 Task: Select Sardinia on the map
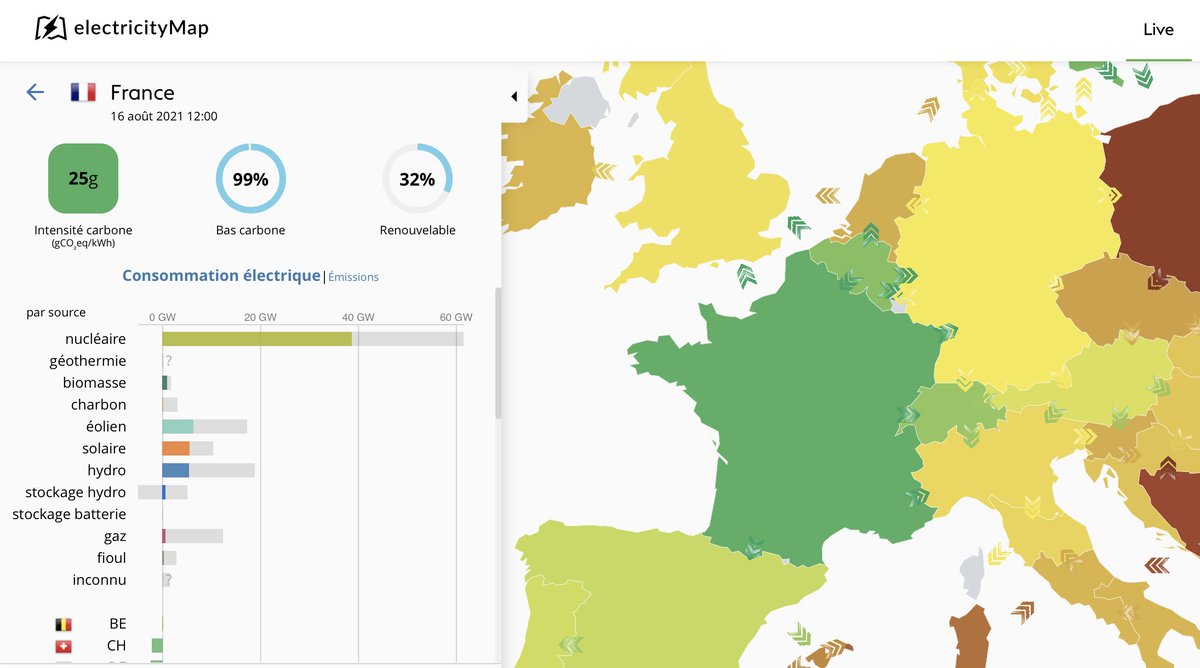click(x=970, y=637)
